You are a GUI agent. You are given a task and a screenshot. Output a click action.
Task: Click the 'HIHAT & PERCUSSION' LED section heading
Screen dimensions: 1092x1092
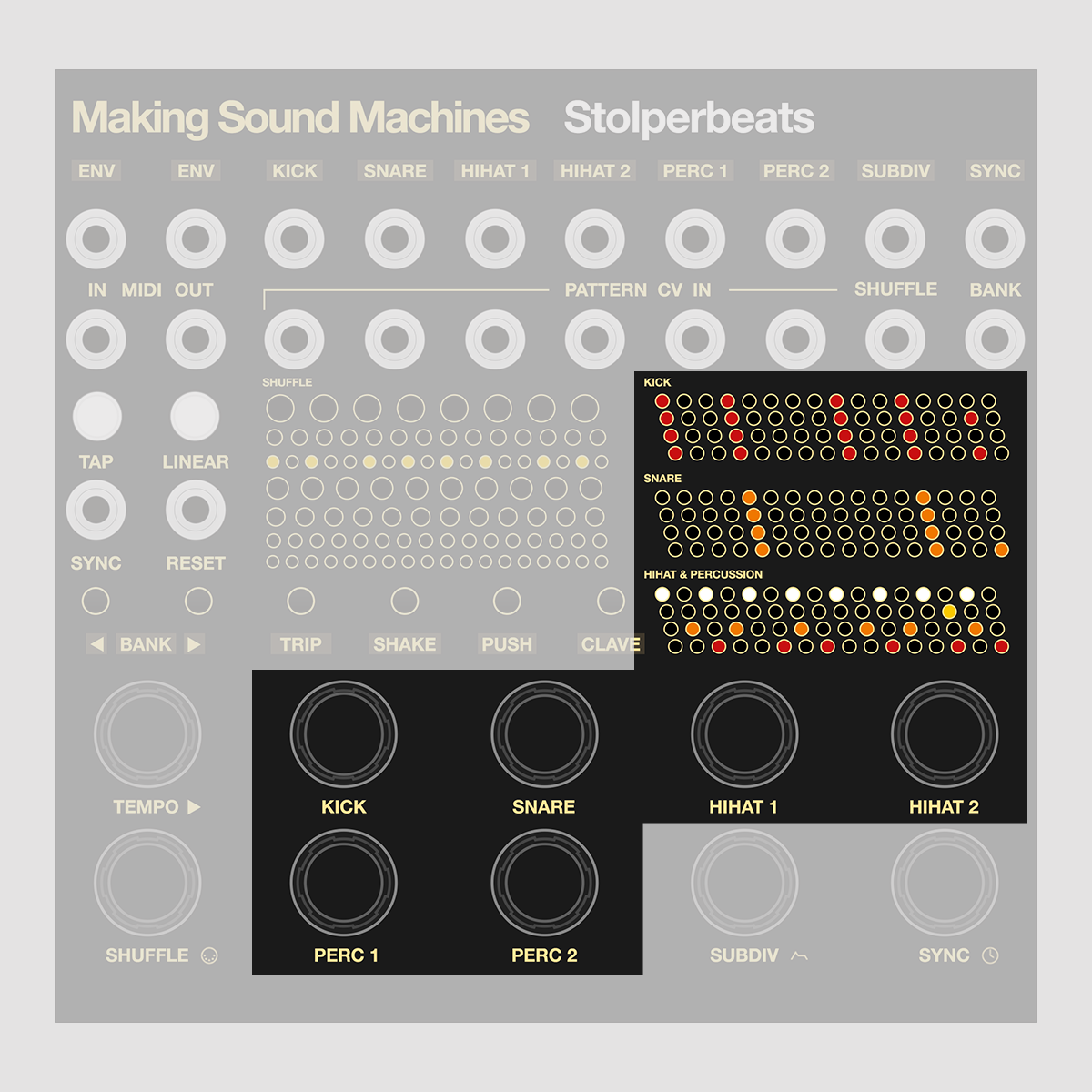point(703,574)
